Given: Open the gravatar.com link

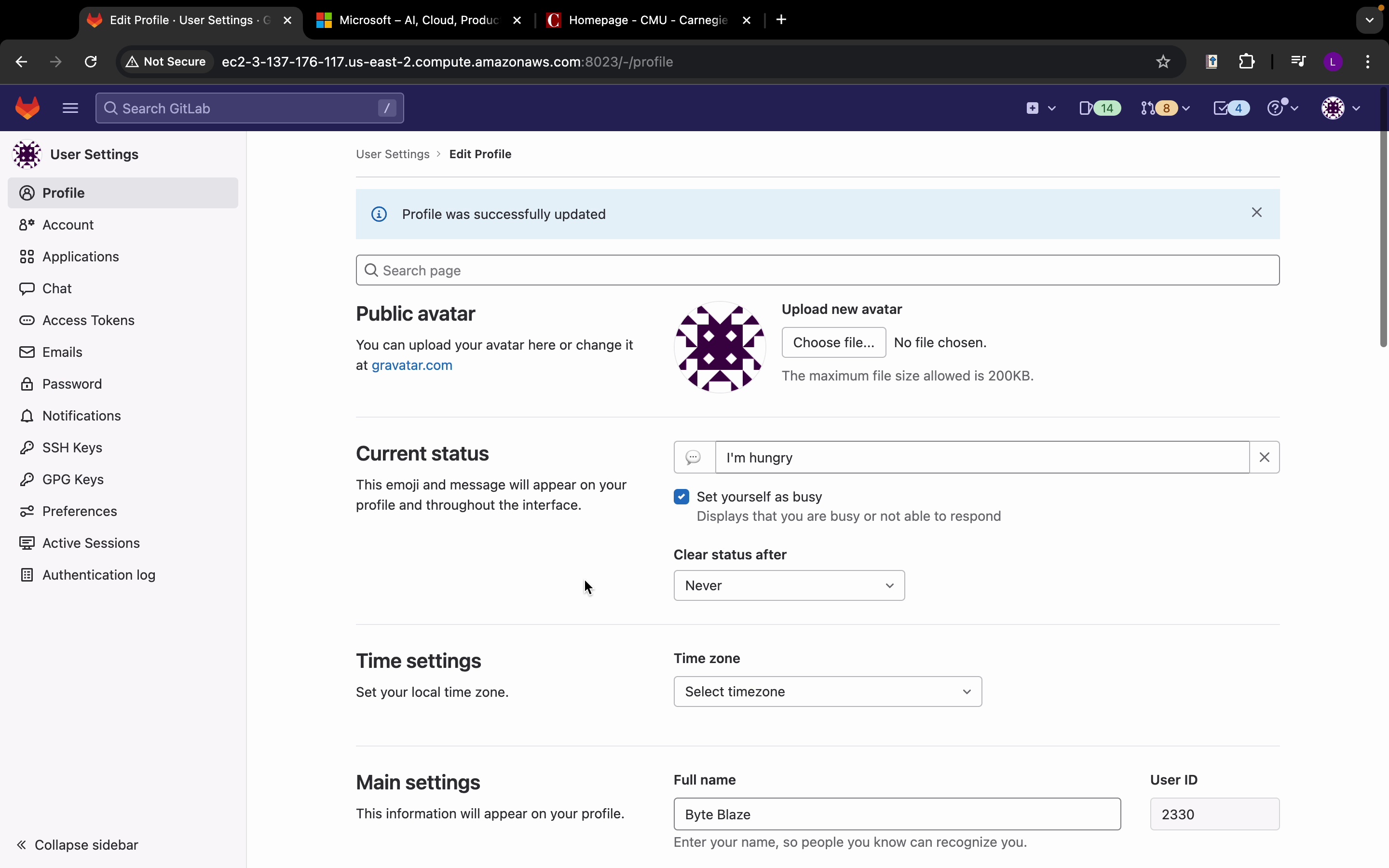Looking at the screenshot, I should [x=411, y=366].
